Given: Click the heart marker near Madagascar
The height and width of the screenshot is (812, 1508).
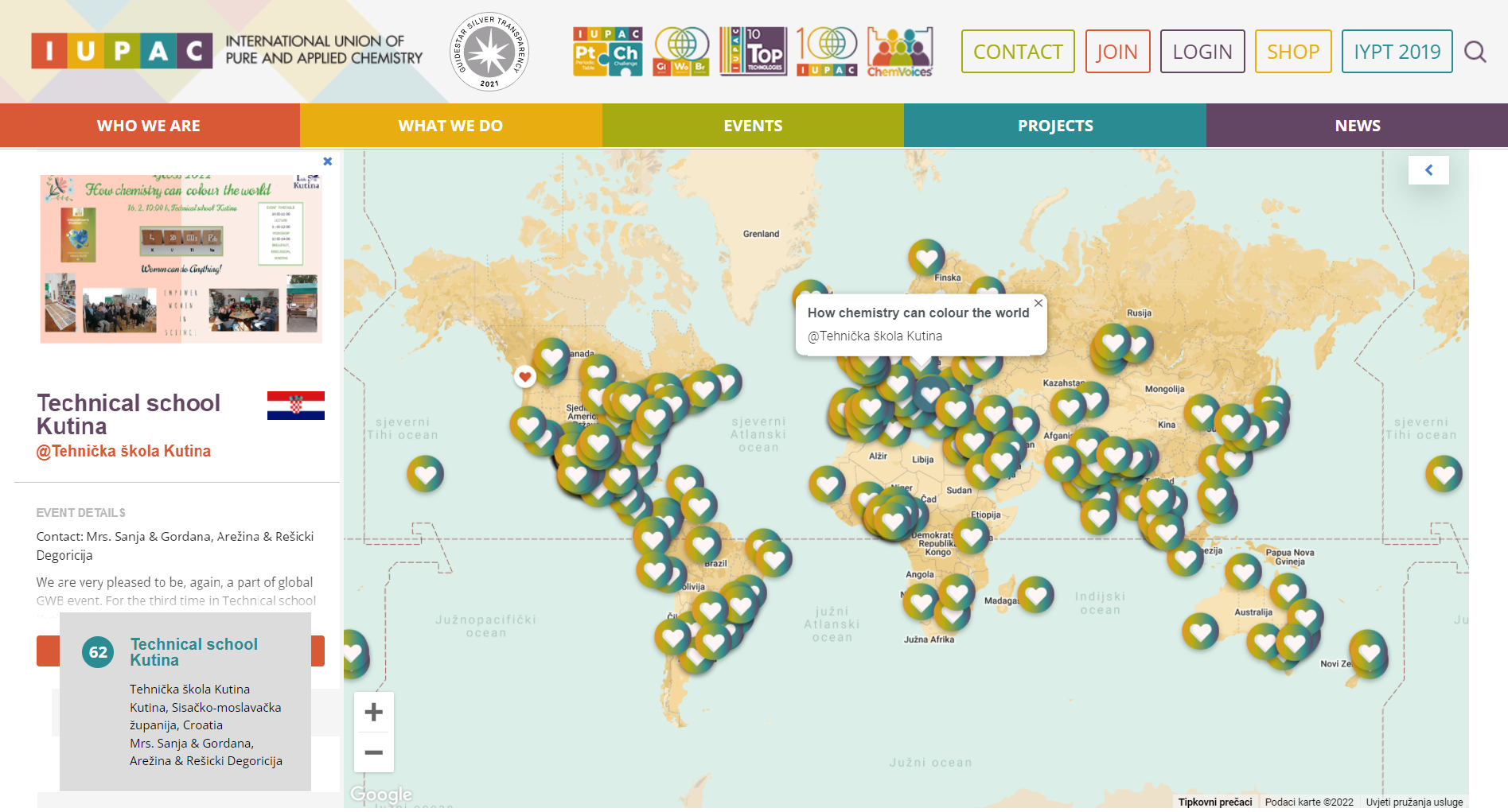Looking at the screenshot, I should (x=1036, y=594).
